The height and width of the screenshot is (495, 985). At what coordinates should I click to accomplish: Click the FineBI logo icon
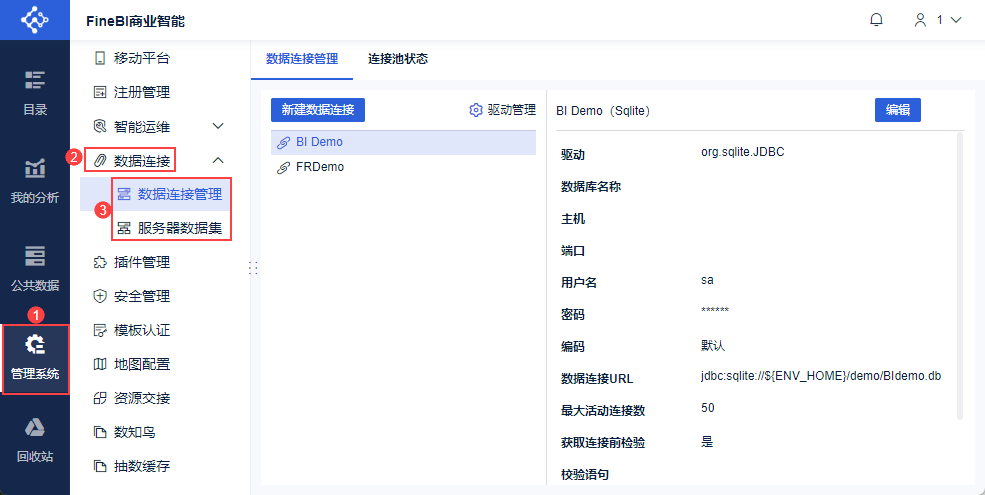[x=35, y=19]
